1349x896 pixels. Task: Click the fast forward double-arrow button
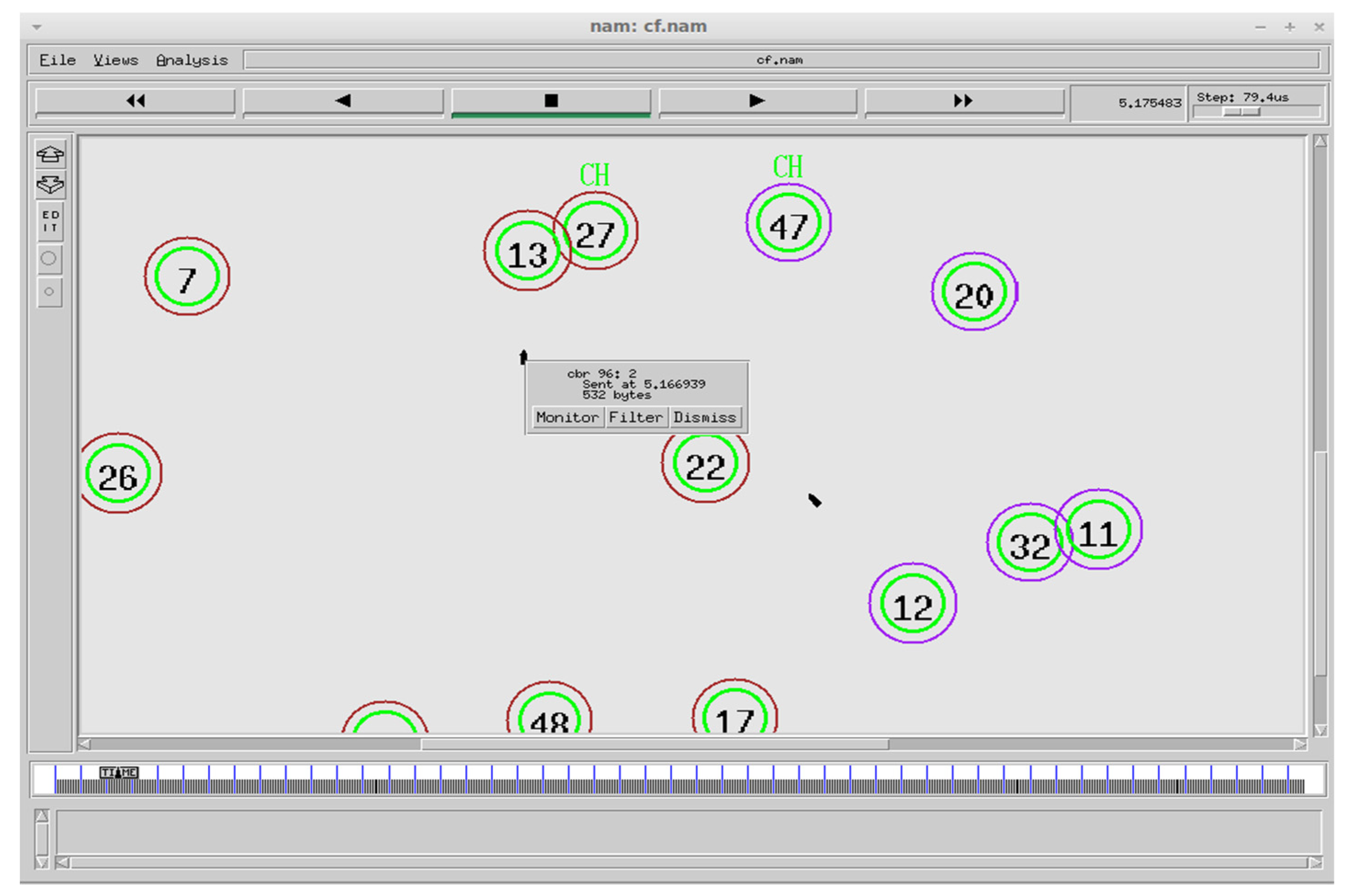tap(964, 101)
